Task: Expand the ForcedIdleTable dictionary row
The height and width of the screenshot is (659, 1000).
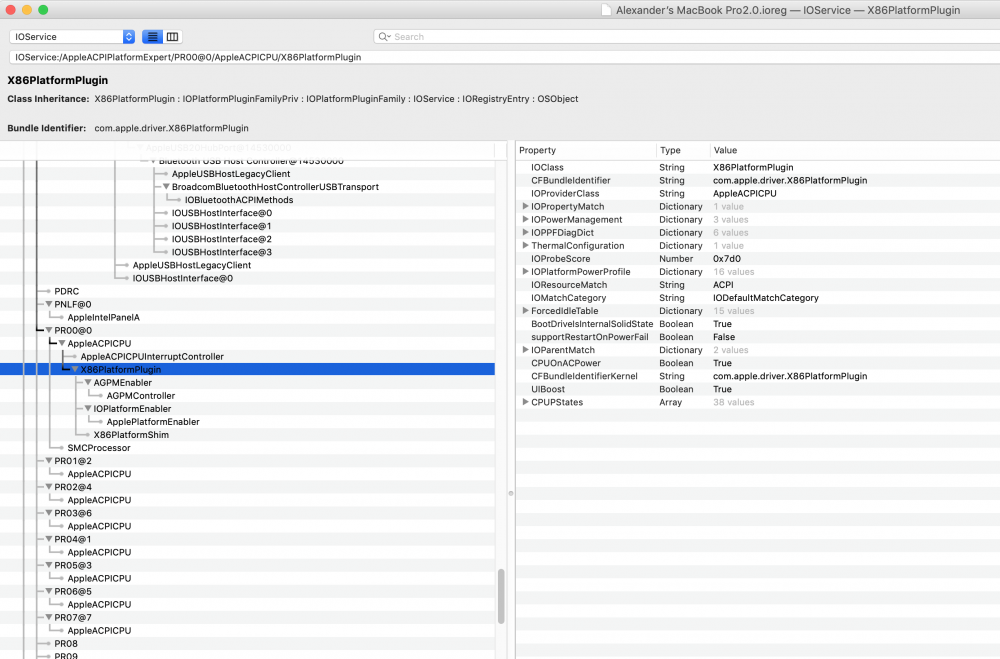Action: (x=525, y=311)
